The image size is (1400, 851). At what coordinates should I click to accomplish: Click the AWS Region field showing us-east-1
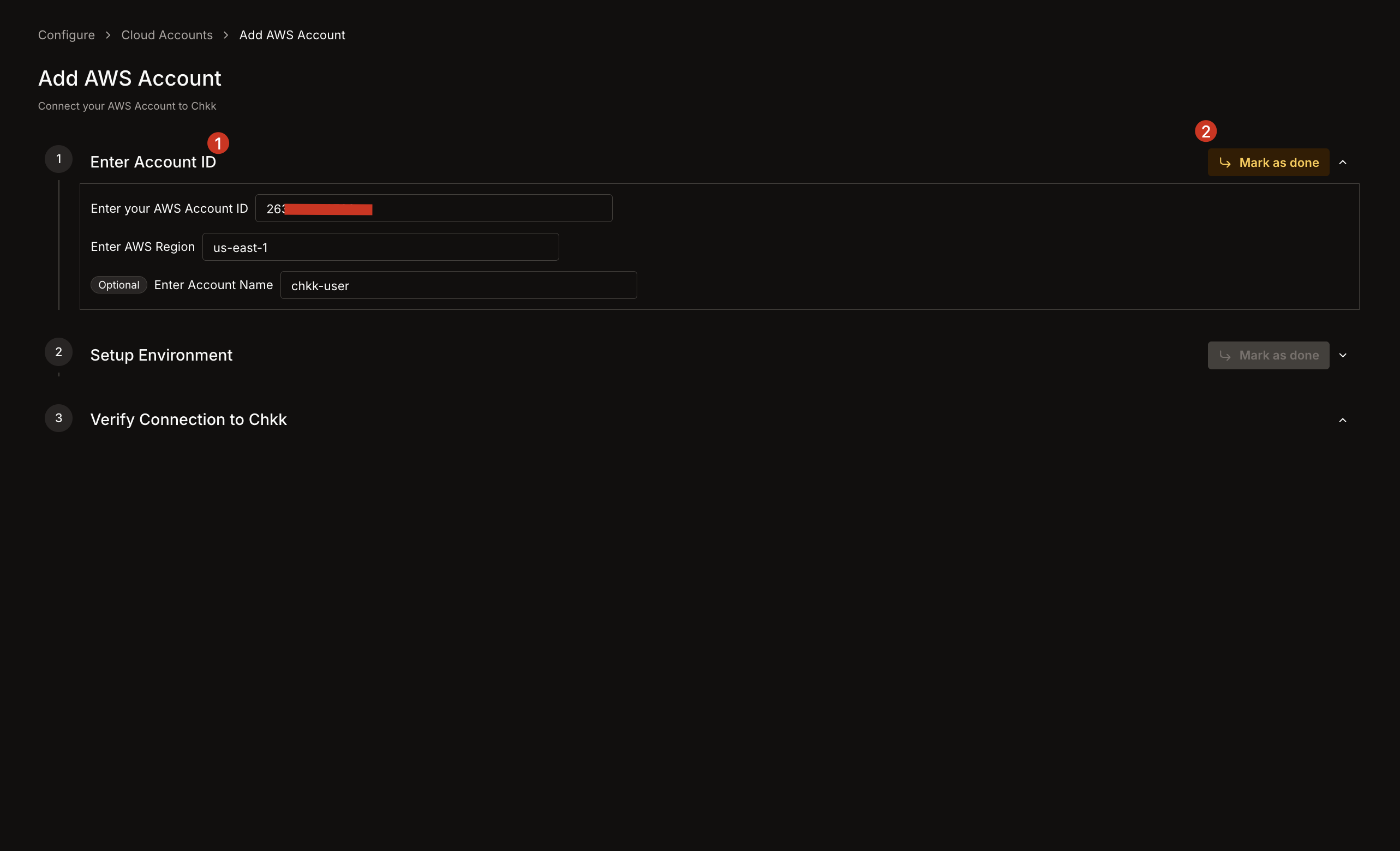click(x=380, y=247)
